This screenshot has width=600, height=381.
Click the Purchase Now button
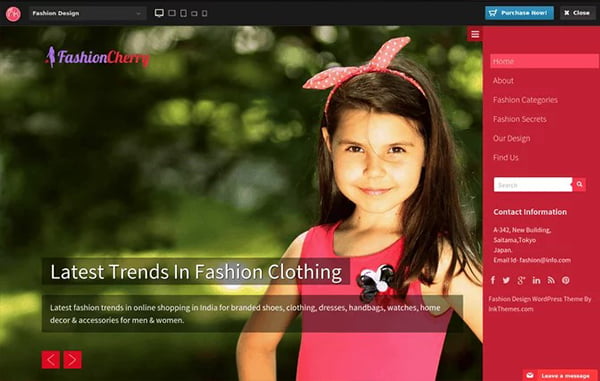click(519, 13)
